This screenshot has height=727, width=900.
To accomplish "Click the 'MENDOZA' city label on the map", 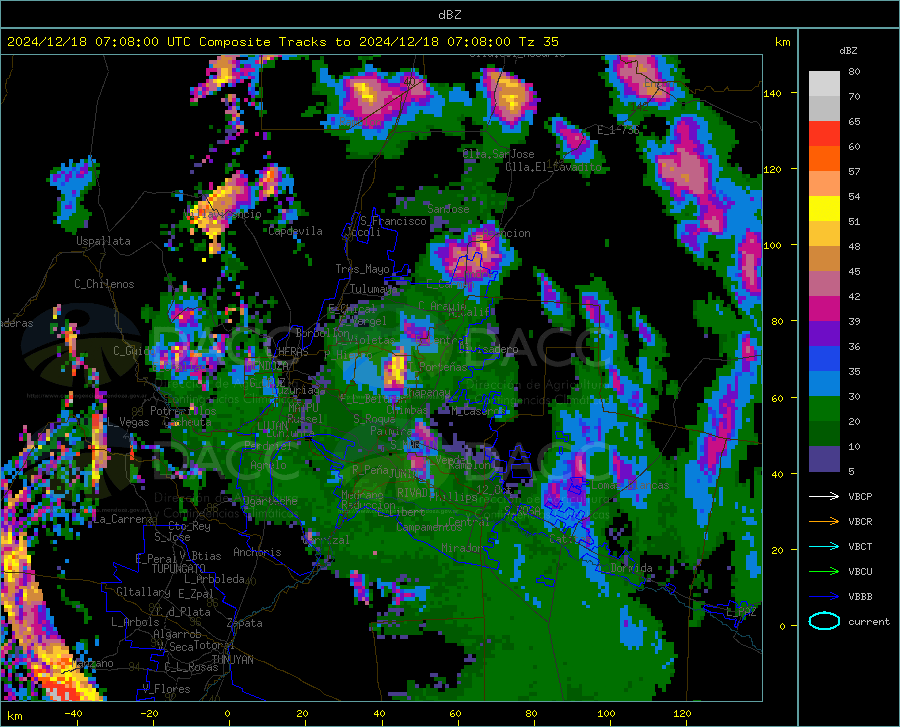I will (267, 366).
